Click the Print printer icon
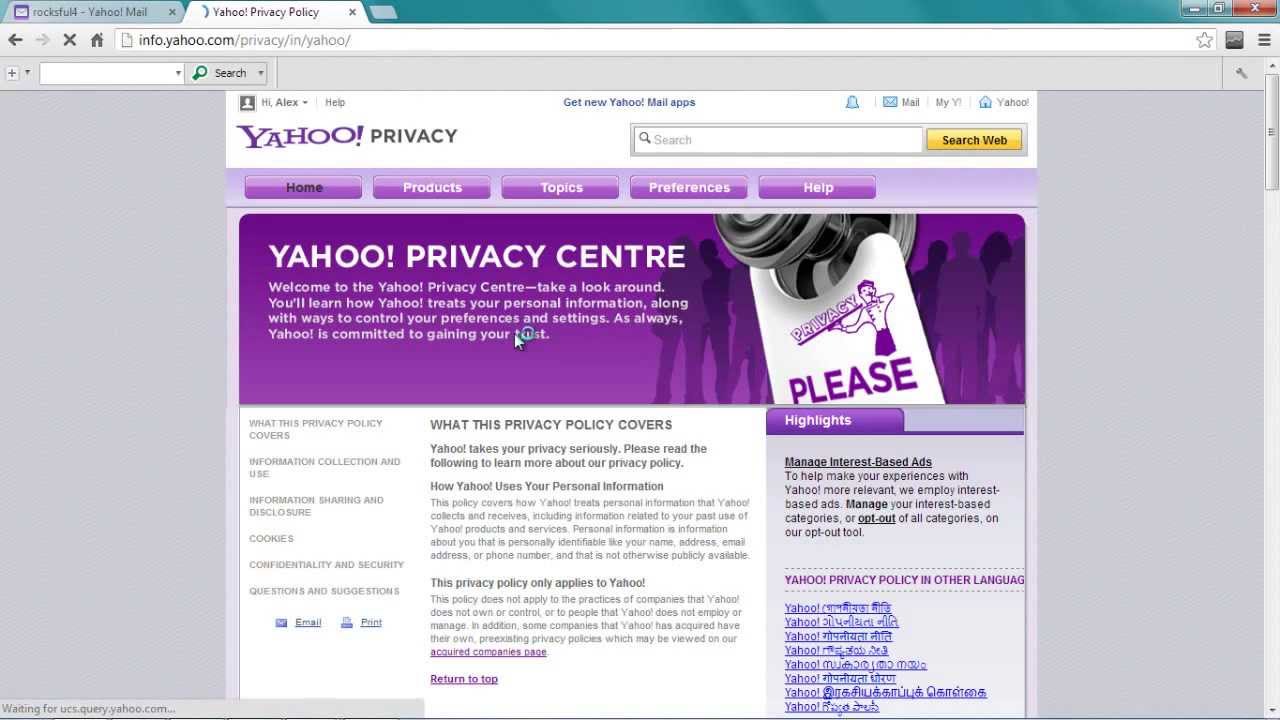The image size is (1280, 720). tap(347, 622)
